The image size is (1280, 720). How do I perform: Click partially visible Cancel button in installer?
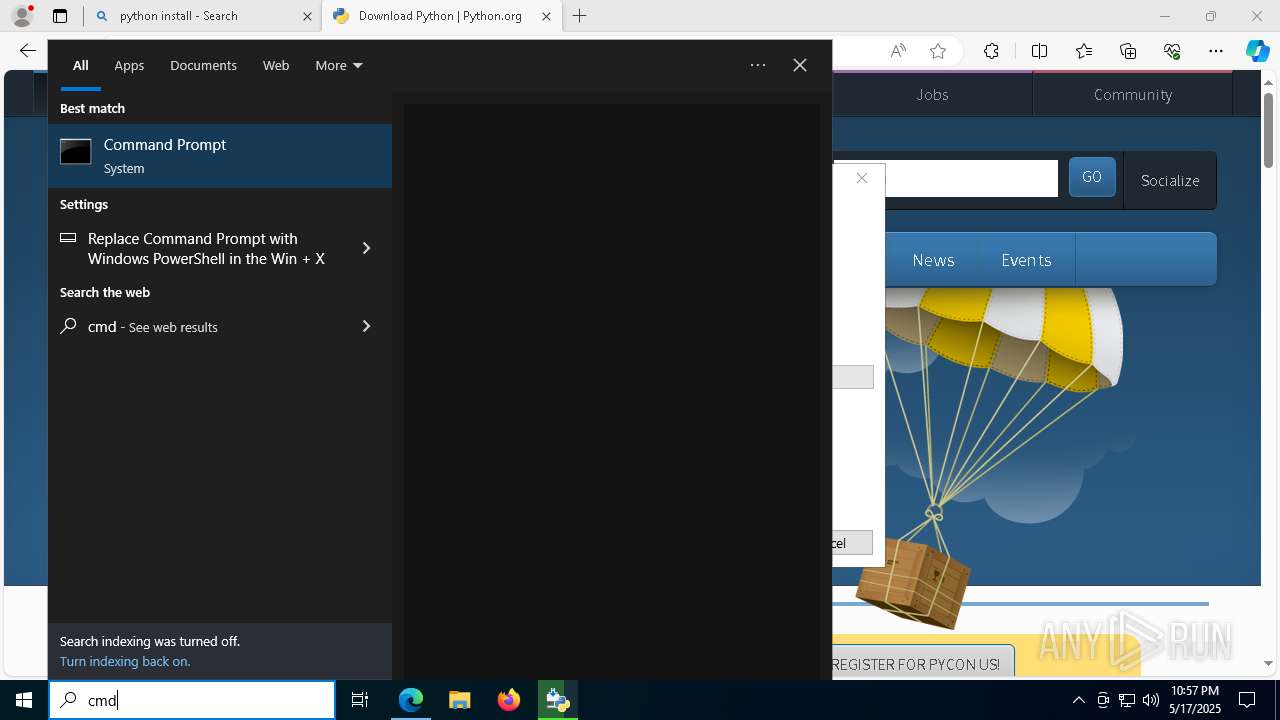(x=852, y=543)
